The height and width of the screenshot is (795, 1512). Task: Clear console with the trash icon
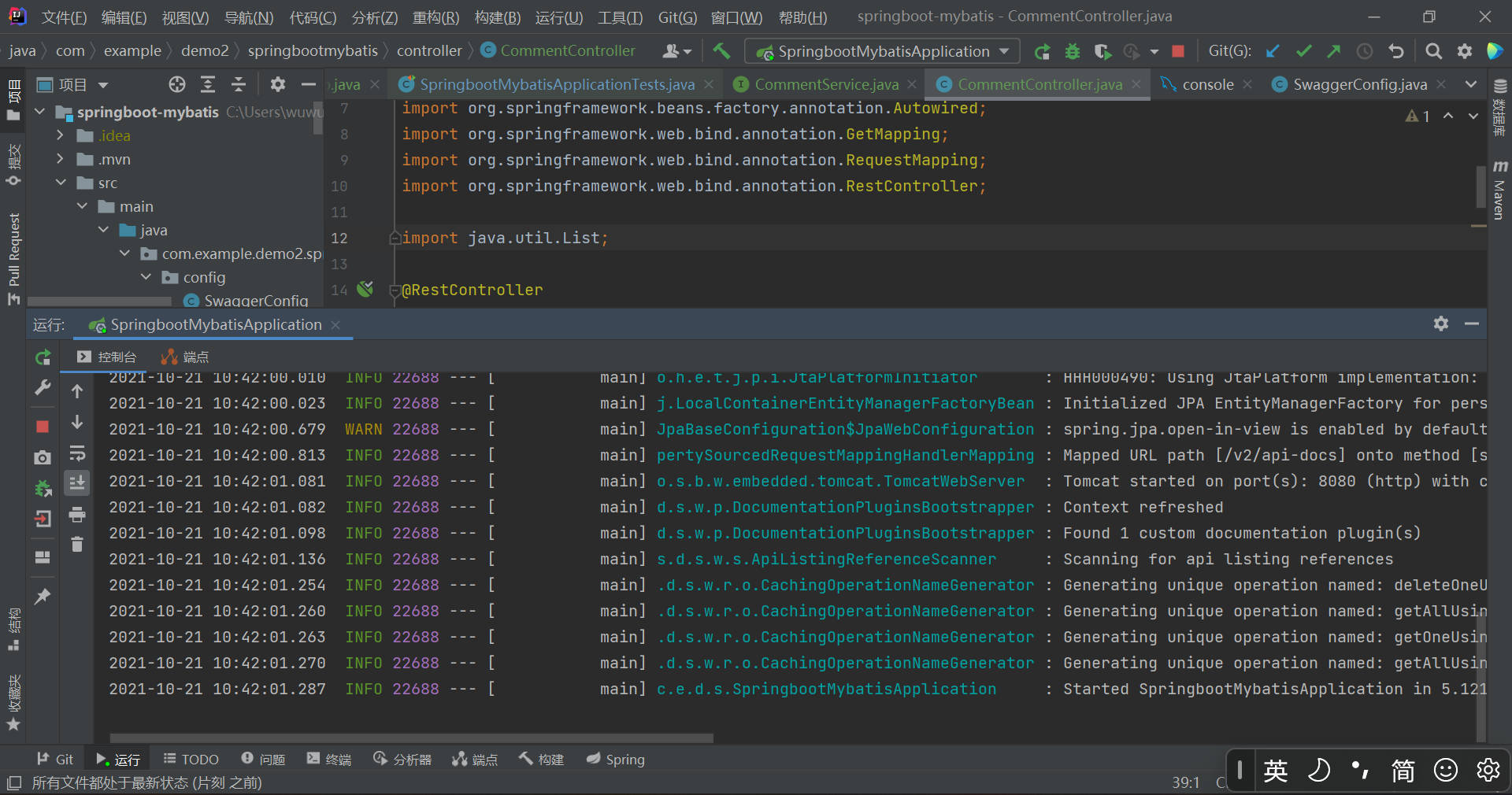pyautogui.click(x=77, y=544)
